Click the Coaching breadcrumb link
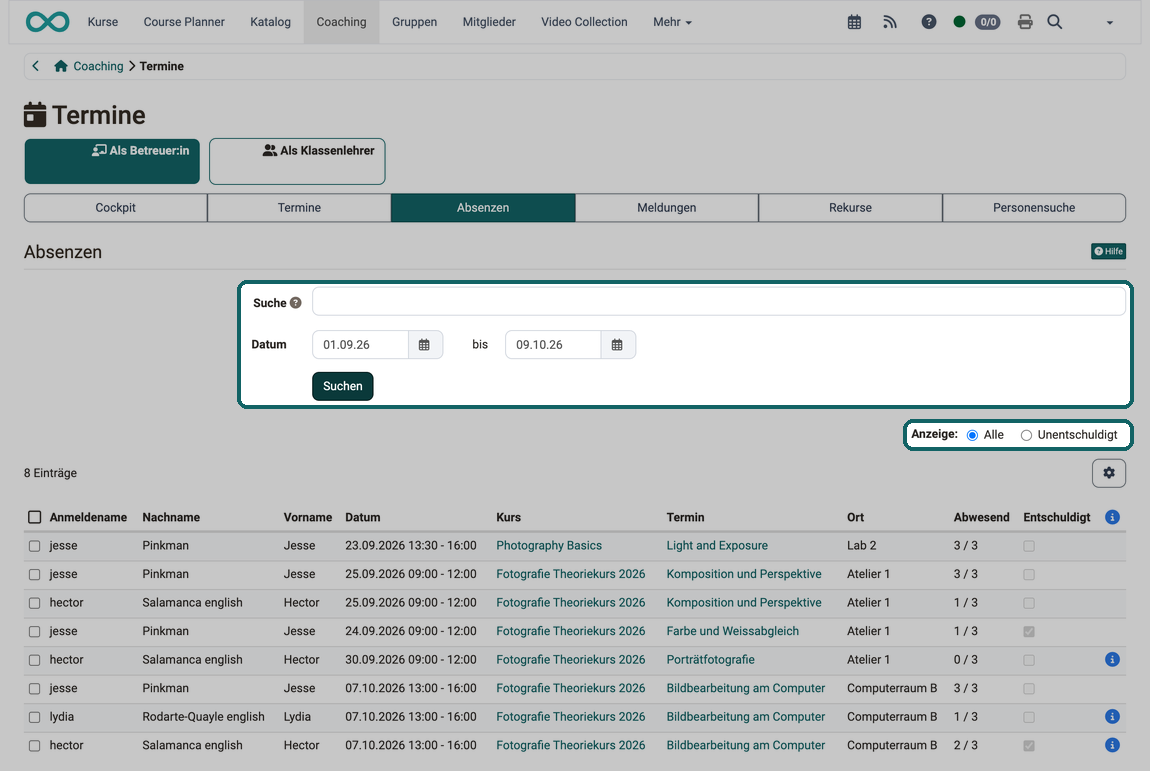Viewport: 1150px width, 771px height. point(98,66)
